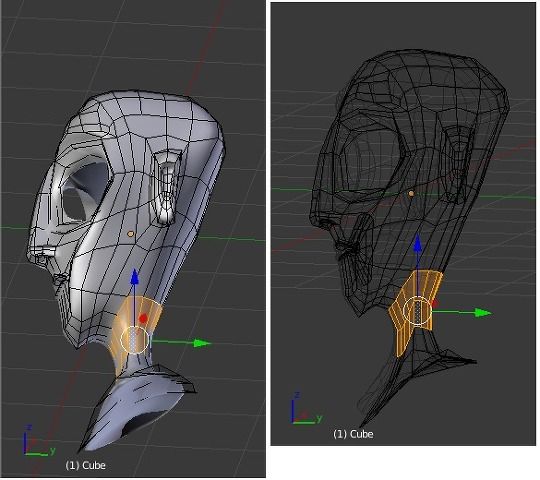The width and height of the screenshot is (540, 480).
Task: Click the "(1) Cube" label in left viewport
Action: pyautogui.click(x=85, y=466)
